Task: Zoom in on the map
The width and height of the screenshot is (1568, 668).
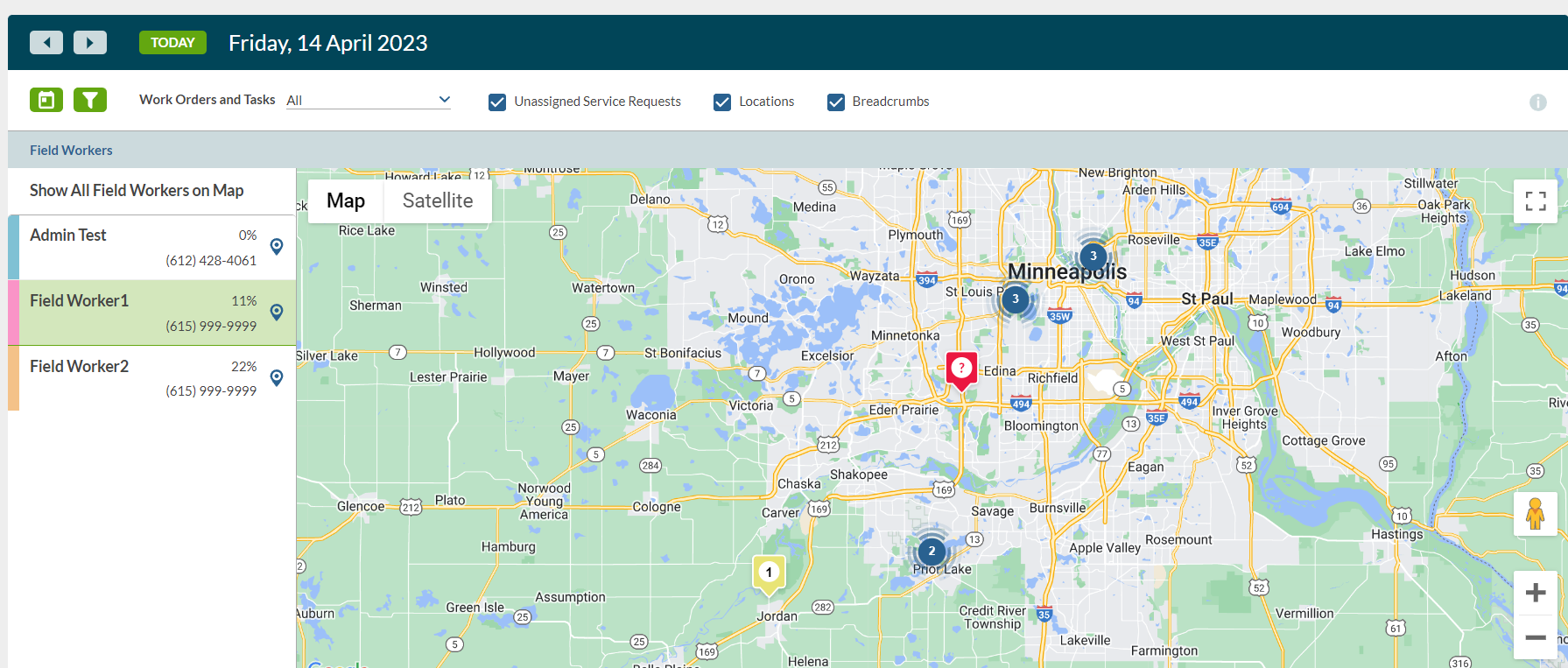Action: [1535, 593]
